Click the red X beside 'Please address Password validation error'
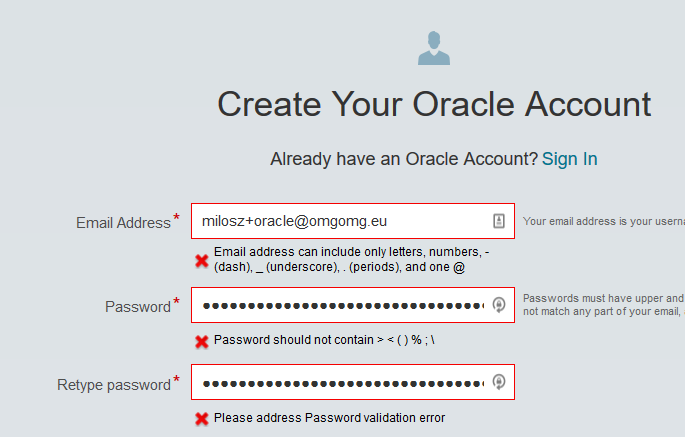The image size is (685, 437). click(x=202, y=419)
